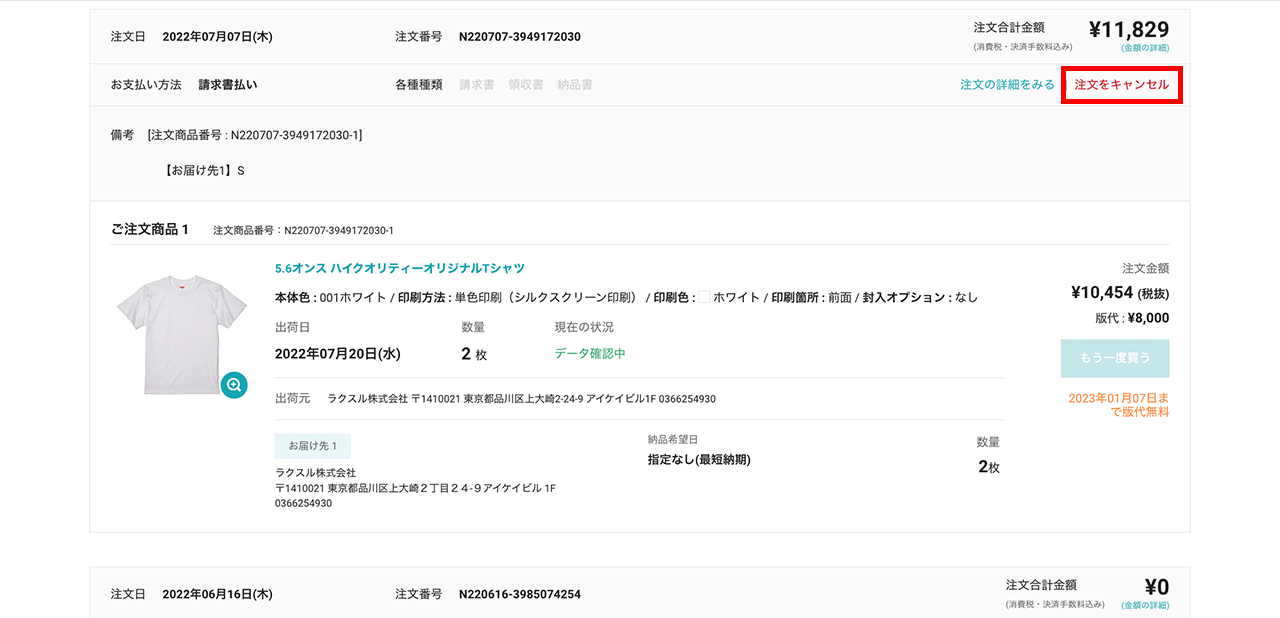Screen dimensions: 1280x618
Task: Click 金額の詳細 under ¥0 total
Action: [1145, 605]
